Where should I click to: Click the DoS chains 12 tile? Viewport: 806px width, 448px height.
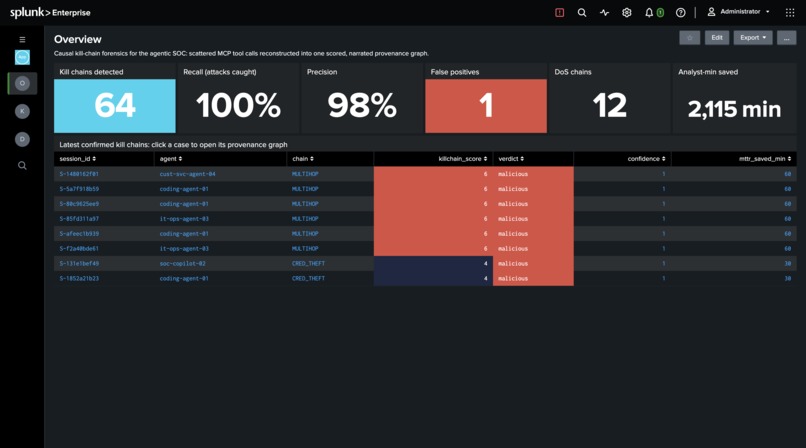pos(610,106)
